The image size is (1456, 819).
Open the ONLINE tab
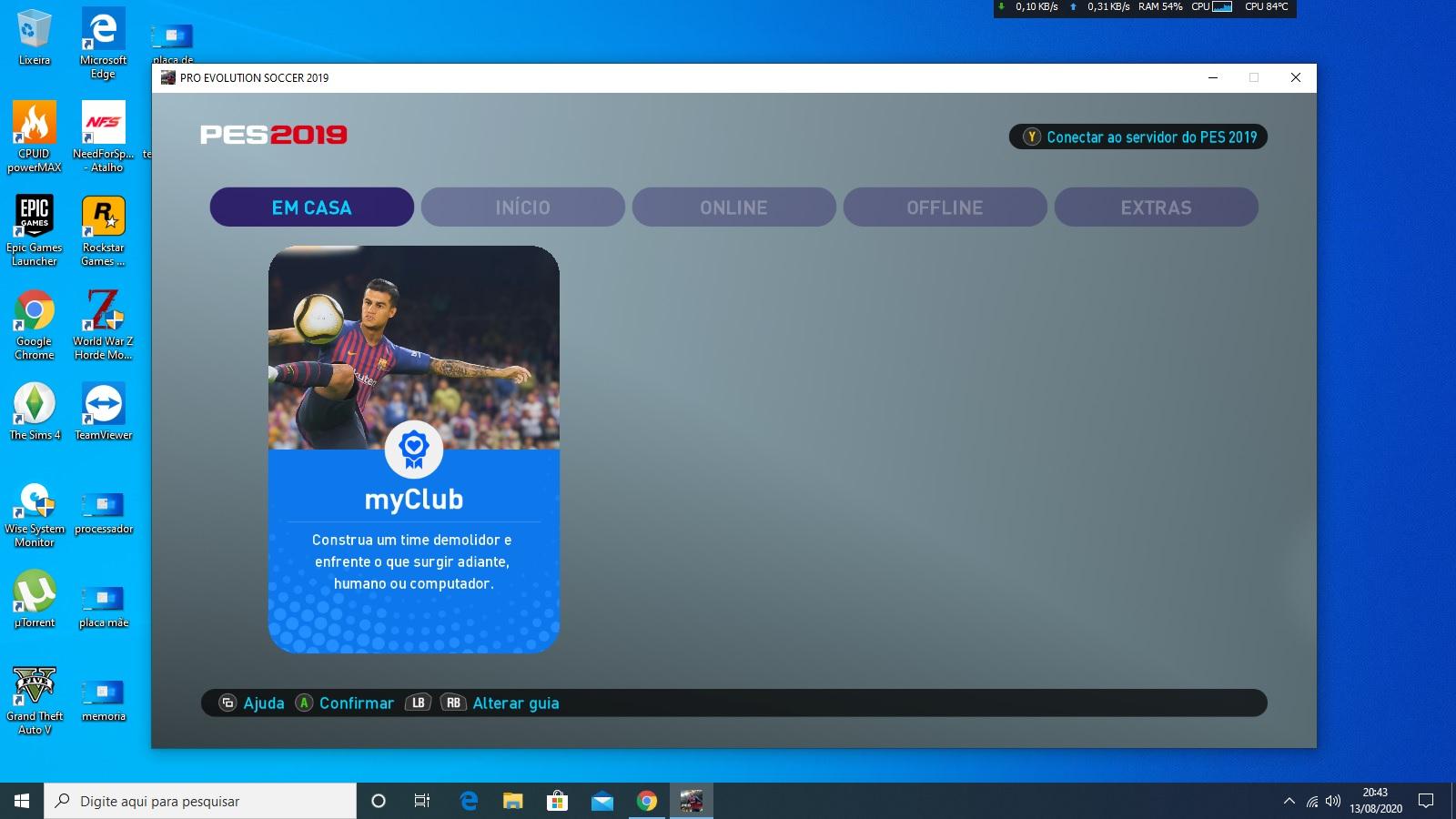click(x=733, y=207)
